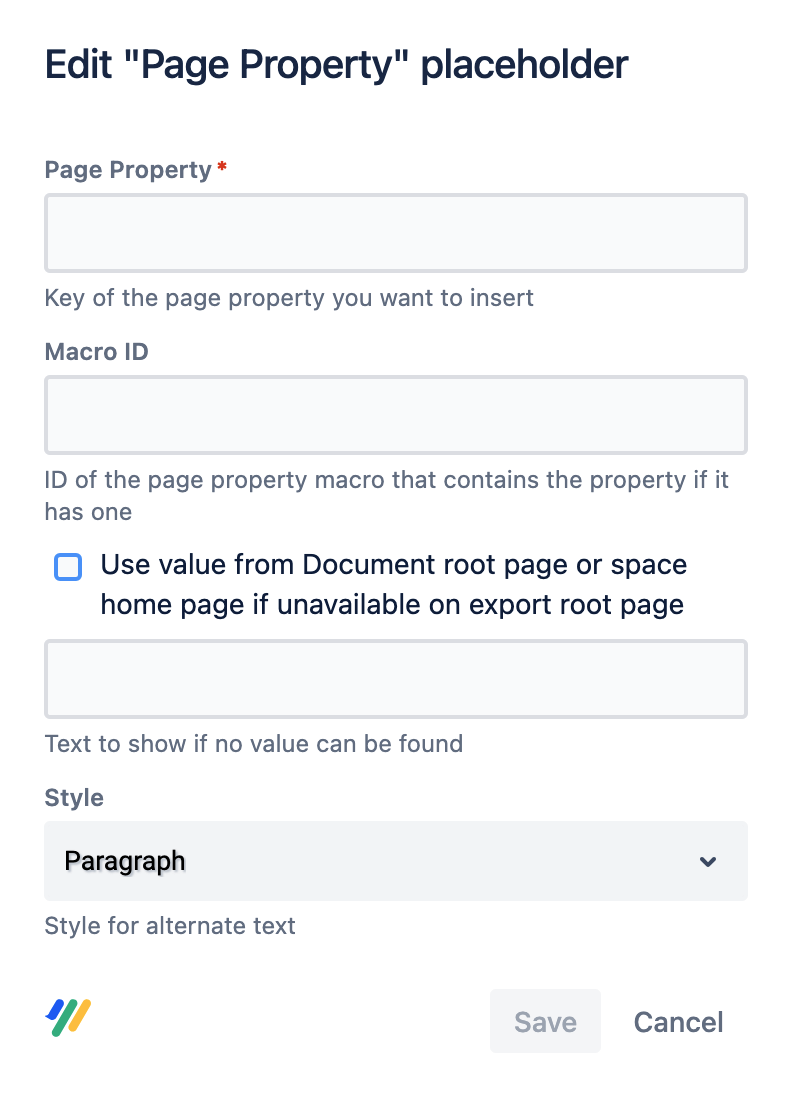This screenshot has height=1094, width=790.
Task: Click "Text to show if no value" hint
Action: pyautogui.click(x=254, y=744)
